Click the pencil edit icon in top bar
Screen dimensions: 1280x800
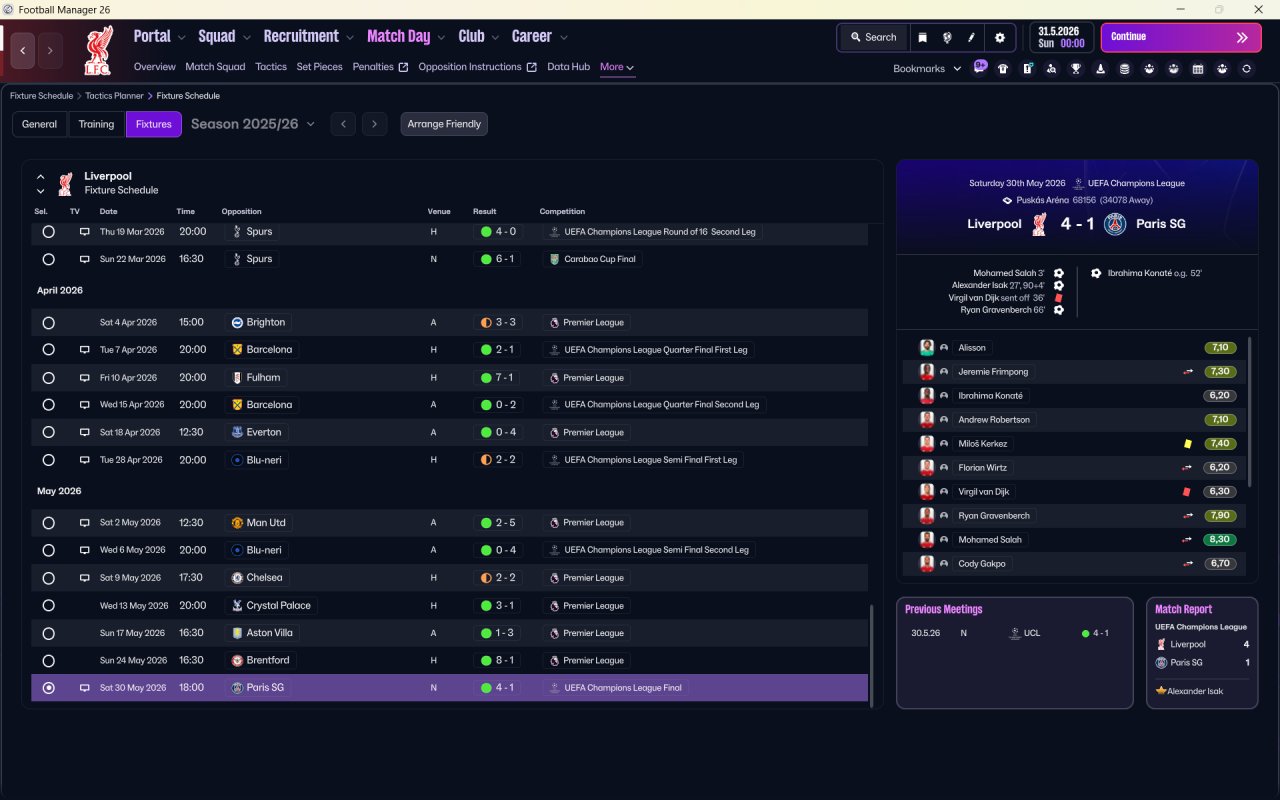tap(971, 37)
